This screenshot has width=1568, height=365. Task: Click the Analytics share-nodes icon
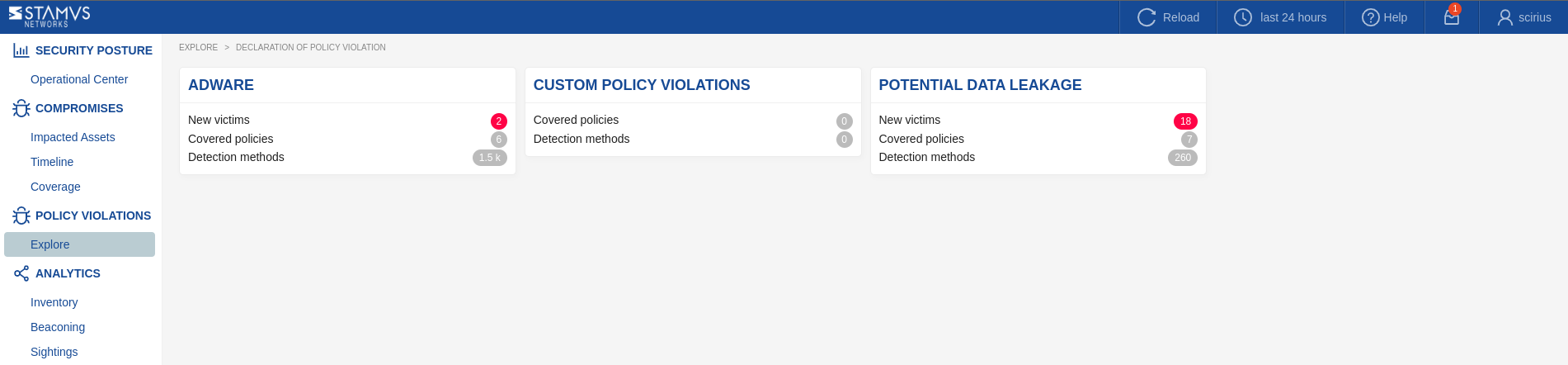(21, 273)
